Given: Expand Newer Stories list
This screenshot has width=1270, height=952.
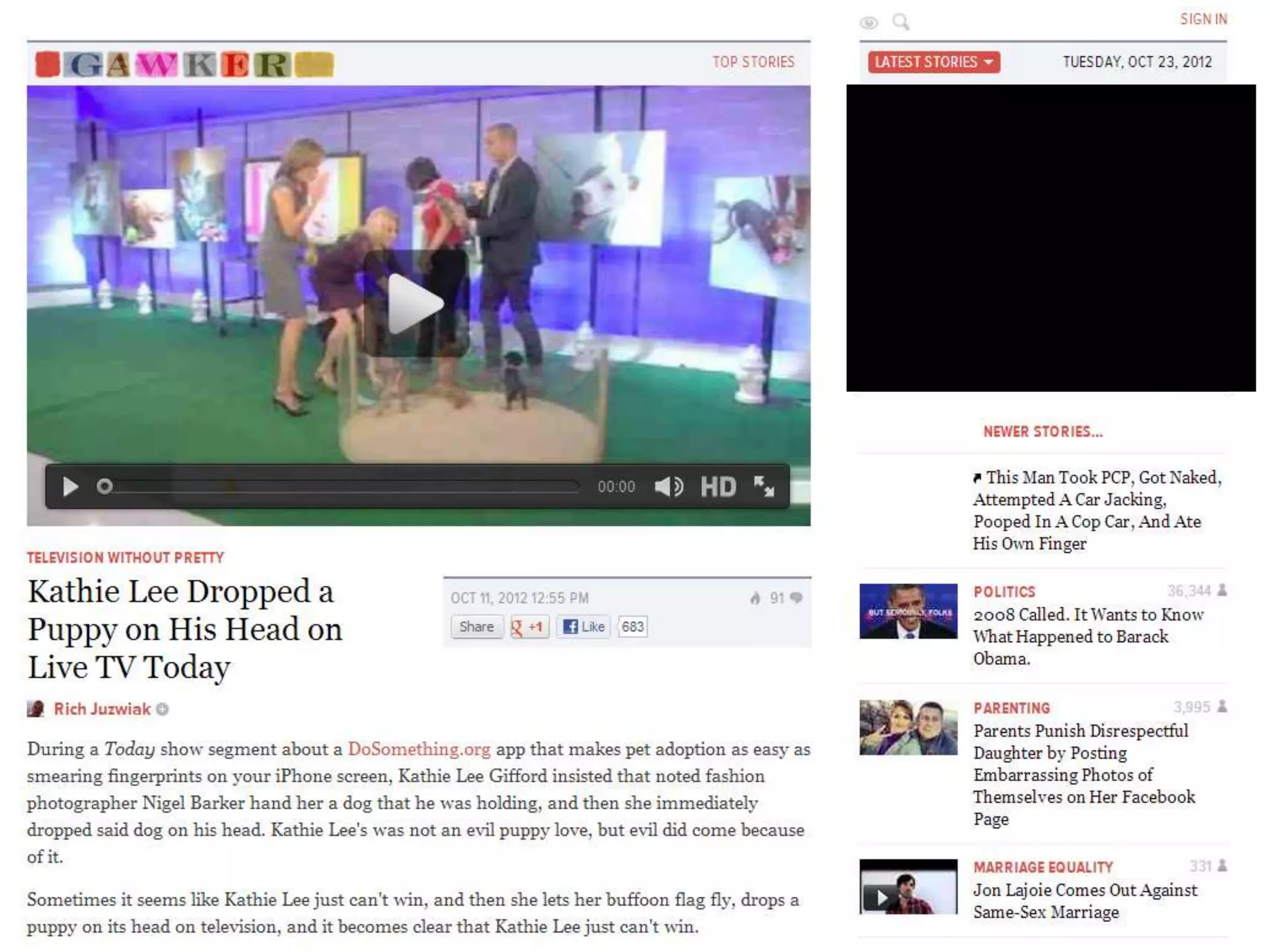Looking at the screenshot, I should (1042, 432).
